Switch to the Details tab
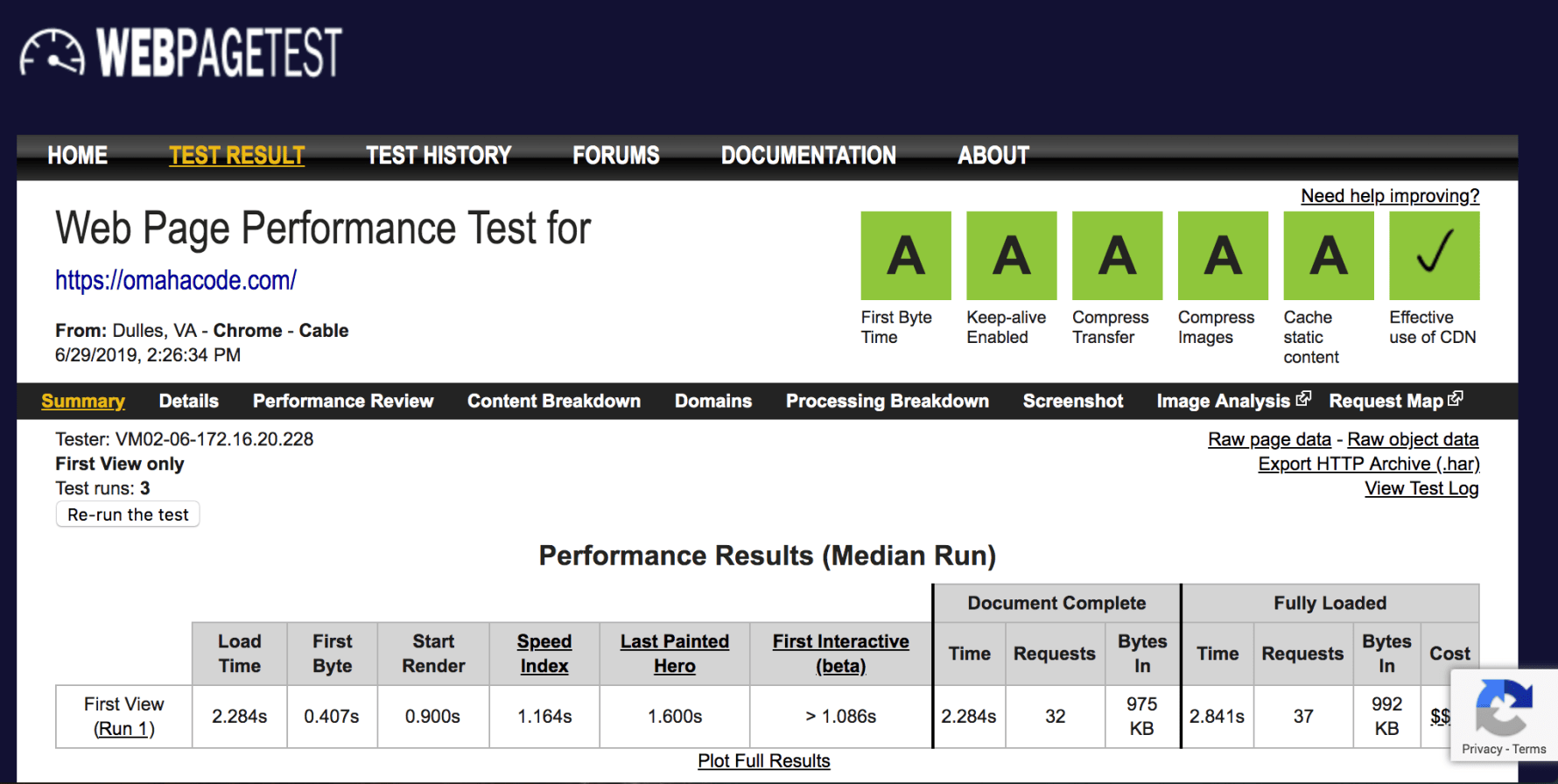 click(x=189, y=401)
